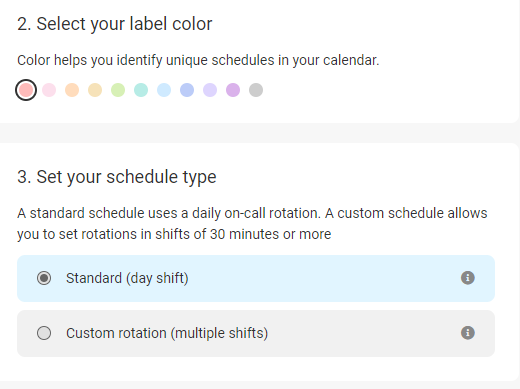Choose the tan yellow label color
Screen dimensions: 520x389
click(x=95, y=90)
